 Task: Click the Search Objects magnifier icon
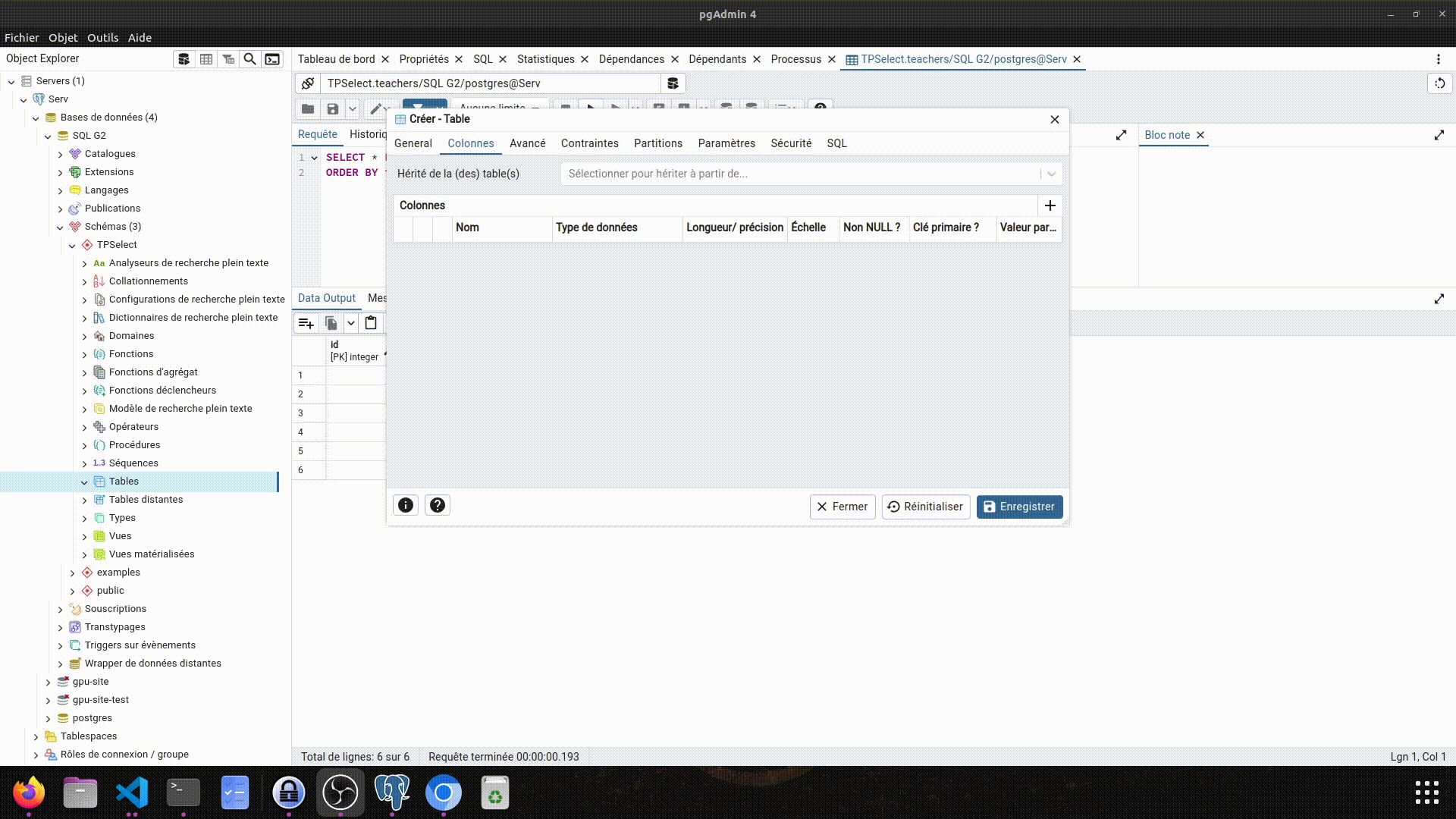(x=249, y=59)
